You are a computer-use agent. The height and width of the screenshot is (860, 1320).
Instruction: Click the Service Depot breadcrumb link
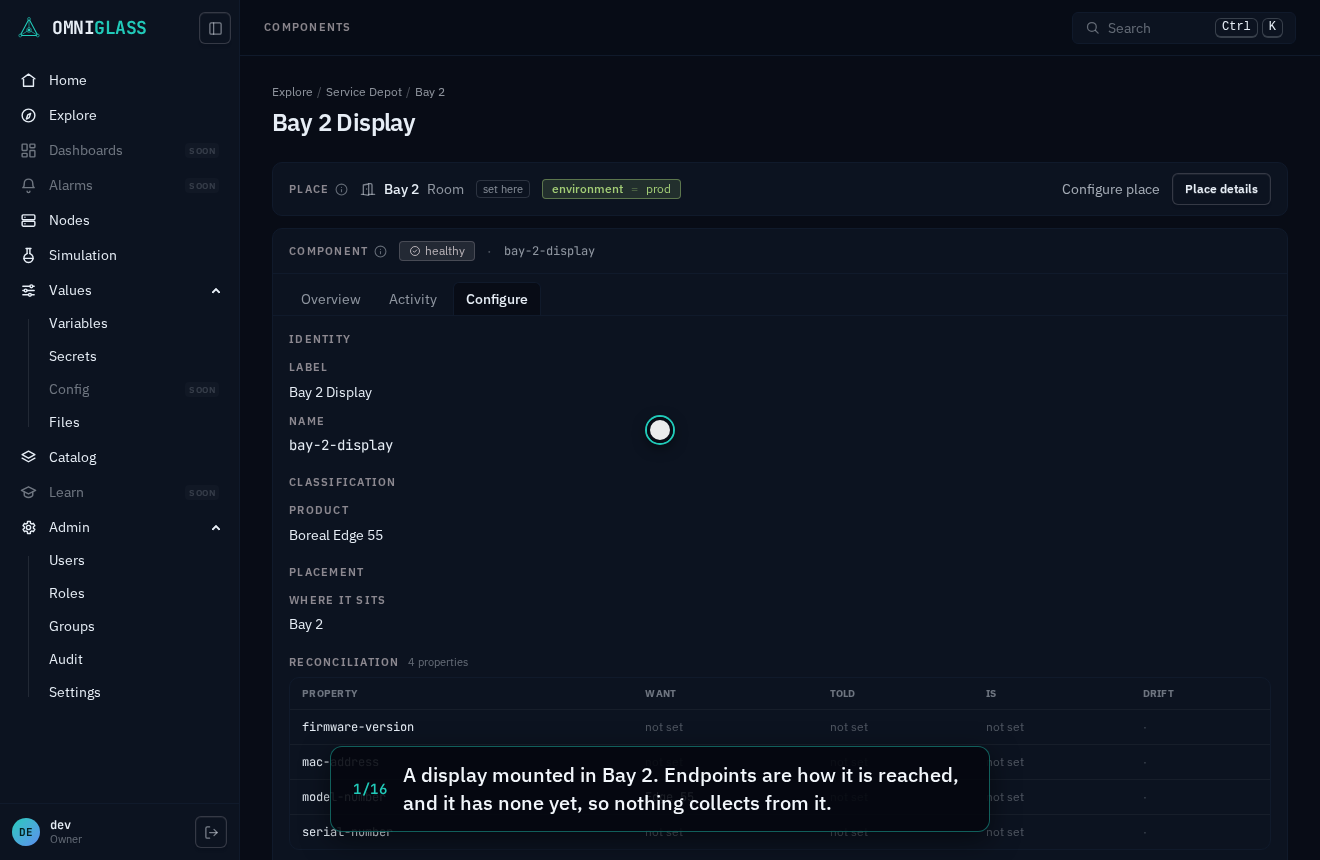(x=364, y=92)
